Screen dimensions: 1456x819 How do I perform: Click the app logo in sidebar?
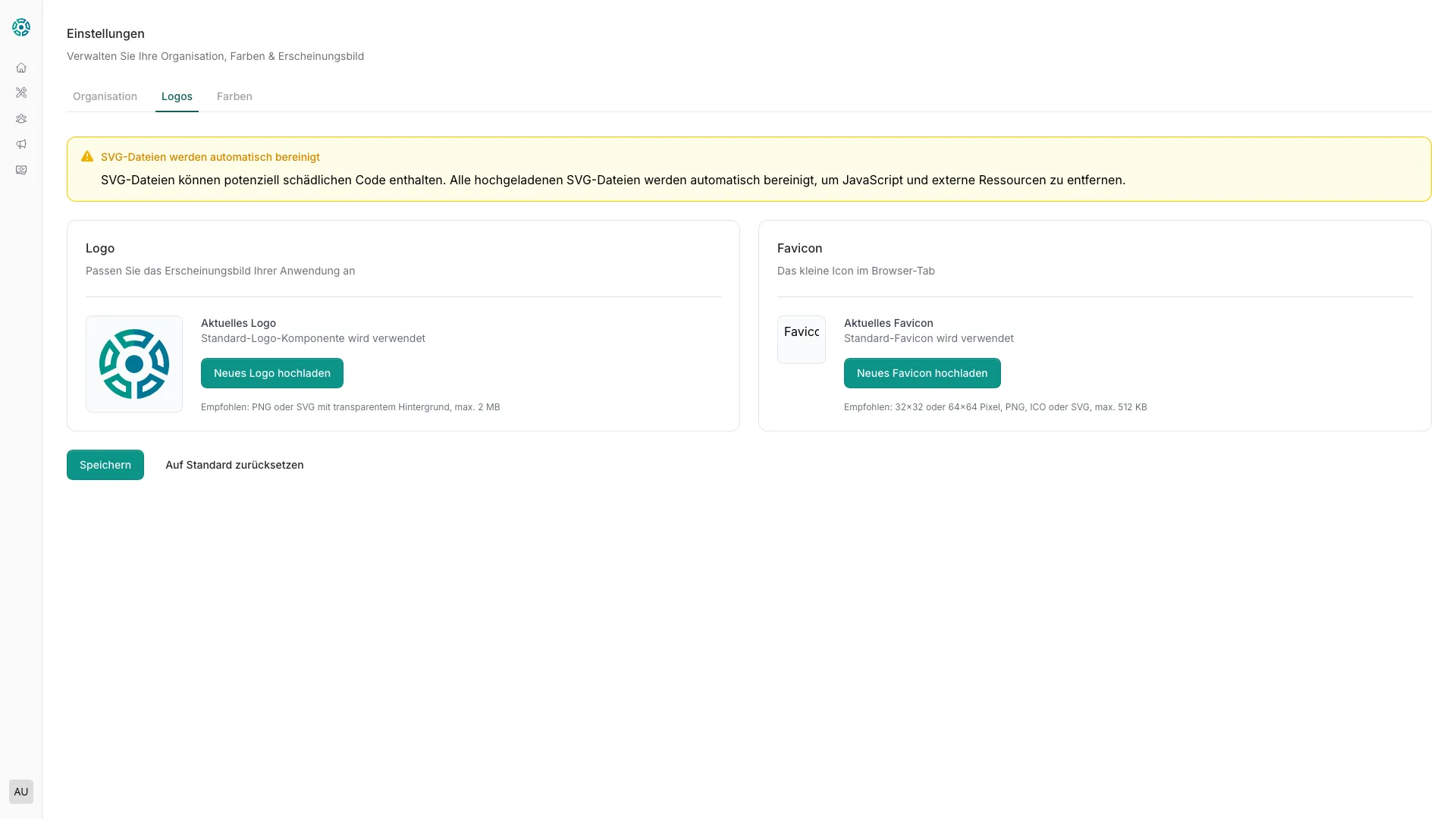(x=21, y=27)
